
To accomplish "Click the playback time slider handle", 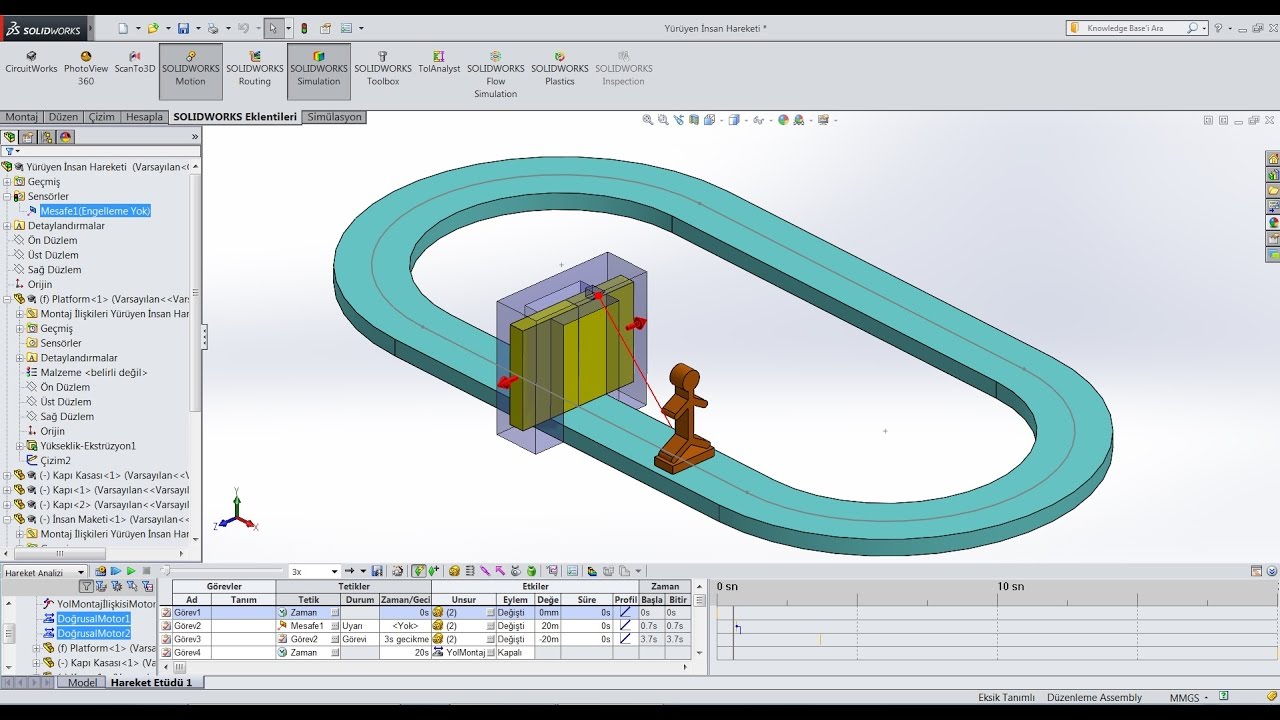I will (165, 571).
